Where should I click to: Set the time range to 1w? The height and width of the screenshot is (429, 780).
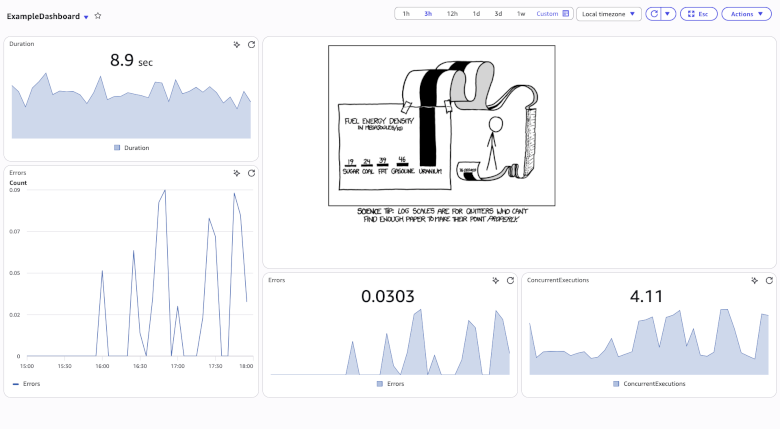coord(521,14)
